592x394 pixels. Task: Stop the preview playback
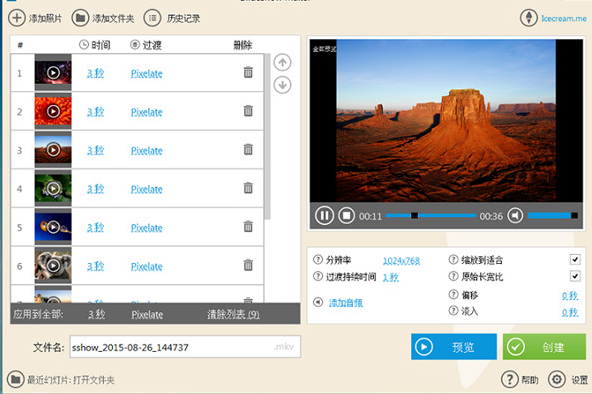tap(346, 215)
